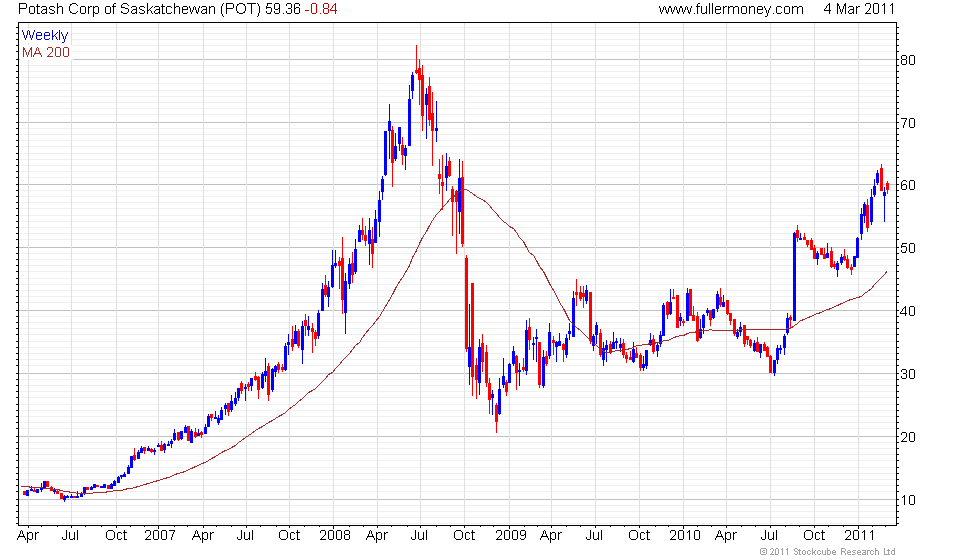Click the 10 price axis label

908,500
